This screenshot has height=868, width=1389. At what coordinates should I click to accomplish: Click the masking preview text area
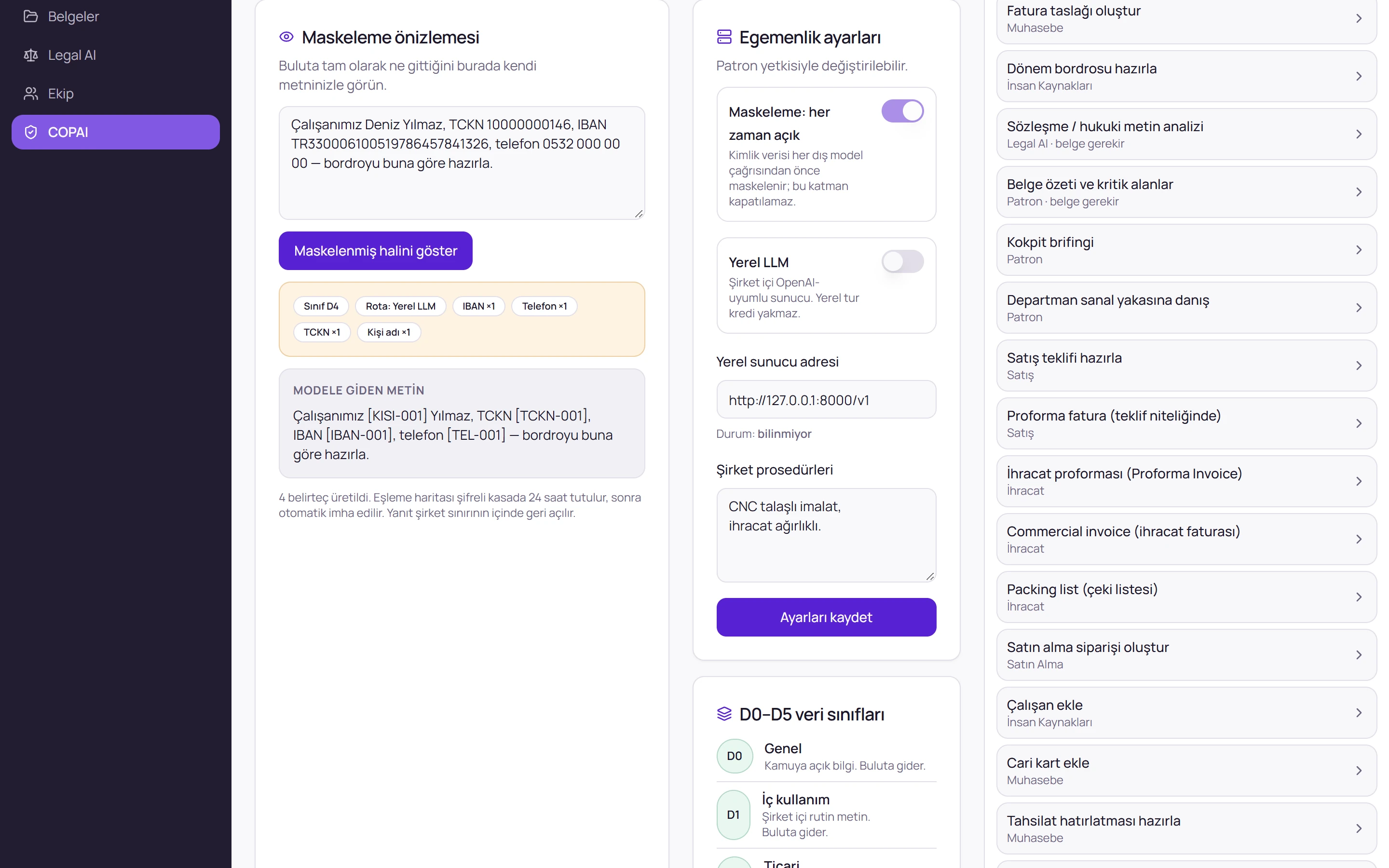coord(462,163)
